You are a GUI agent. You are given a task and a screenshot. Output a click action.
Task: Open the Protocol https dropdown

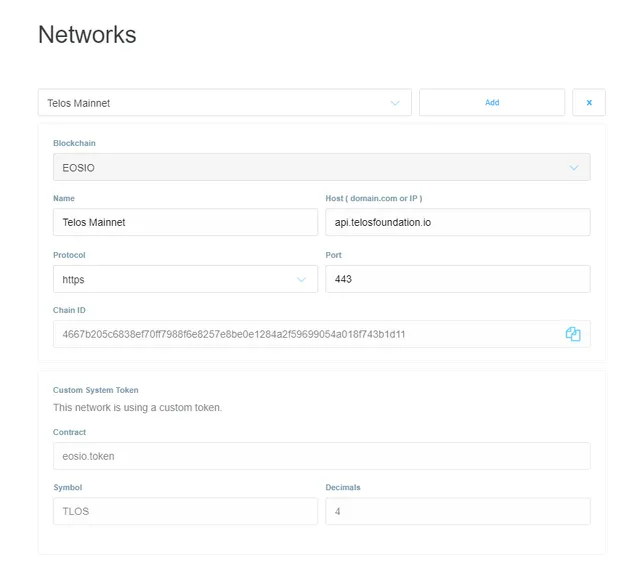(185, 279)
